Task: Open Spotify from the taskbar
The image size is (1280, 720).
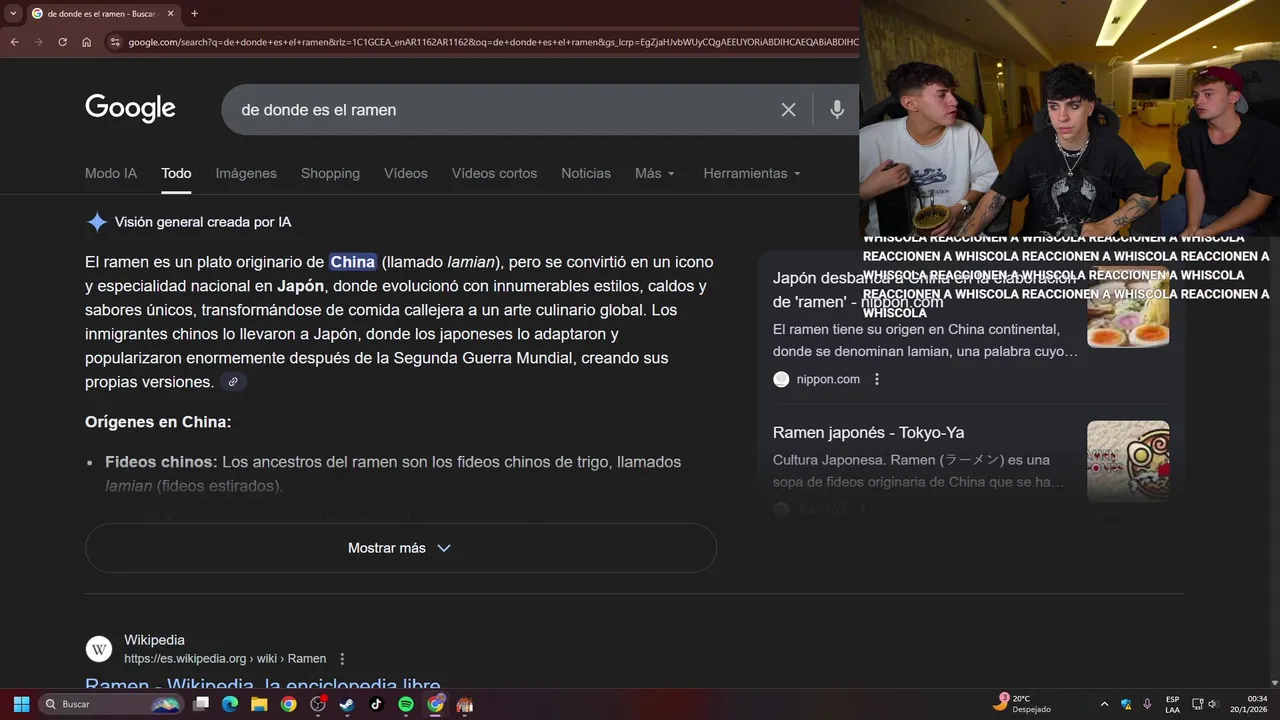Action: [x=406, y=704]
